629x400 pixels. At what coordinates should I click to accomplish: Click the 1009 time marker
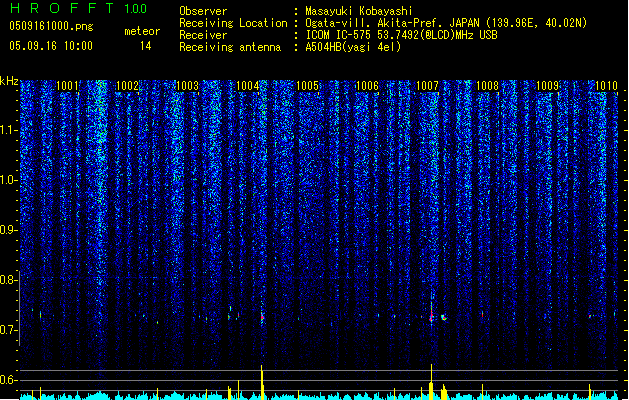[548, 86]
